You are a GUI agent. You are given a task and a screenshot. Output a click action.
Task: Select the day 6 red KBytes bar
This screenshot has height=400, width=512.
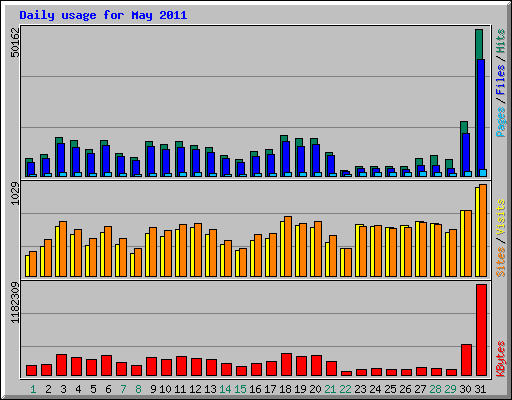pos(106,366)
